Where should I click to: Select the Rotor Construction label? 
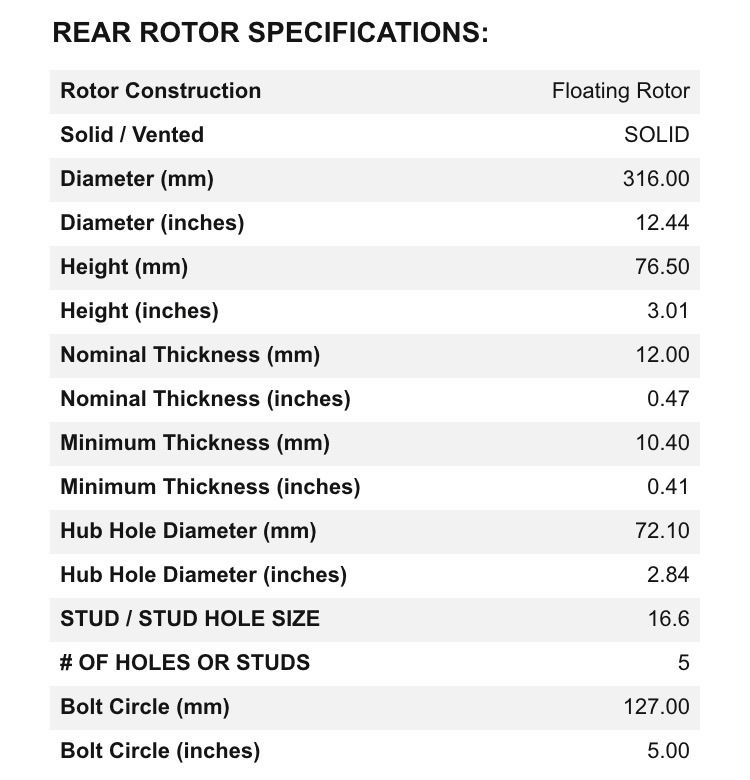(x=161, y=91)
